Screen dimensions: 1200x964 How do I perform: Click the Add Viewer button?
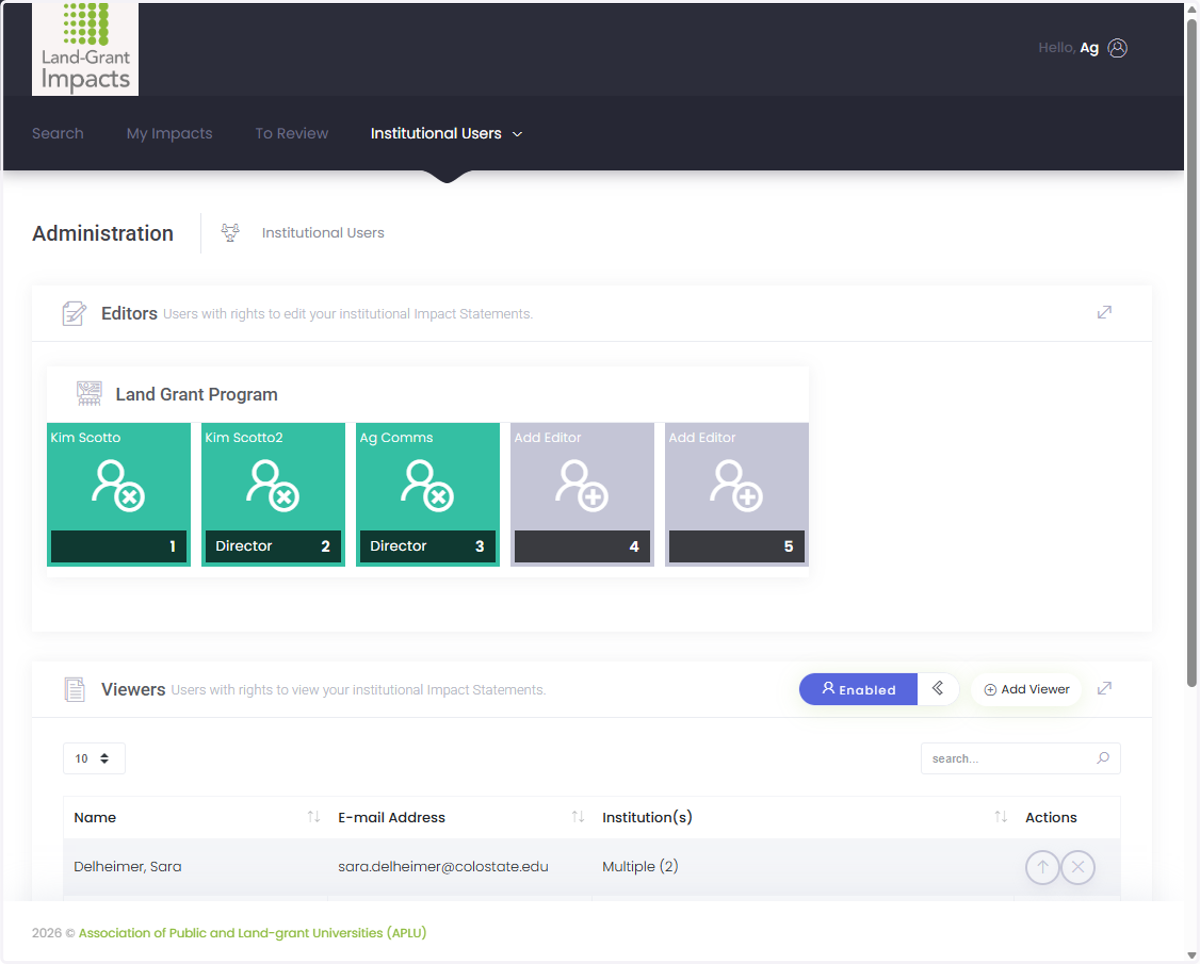[1027, 689]
